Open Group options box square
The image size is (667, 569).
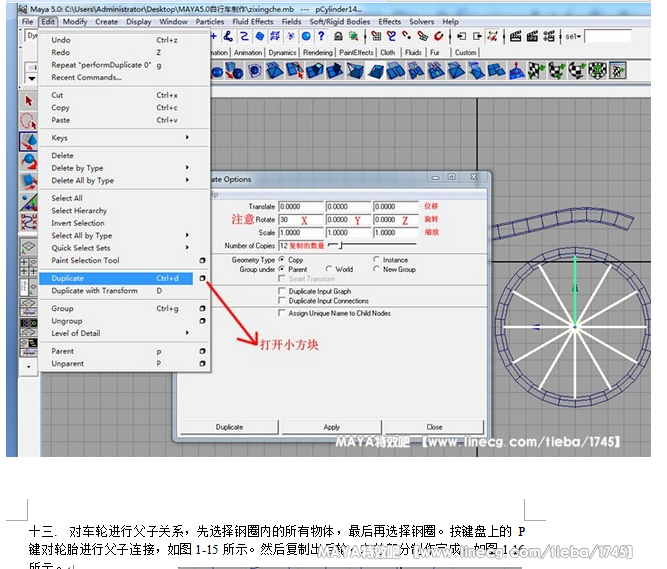pos(202,308)
